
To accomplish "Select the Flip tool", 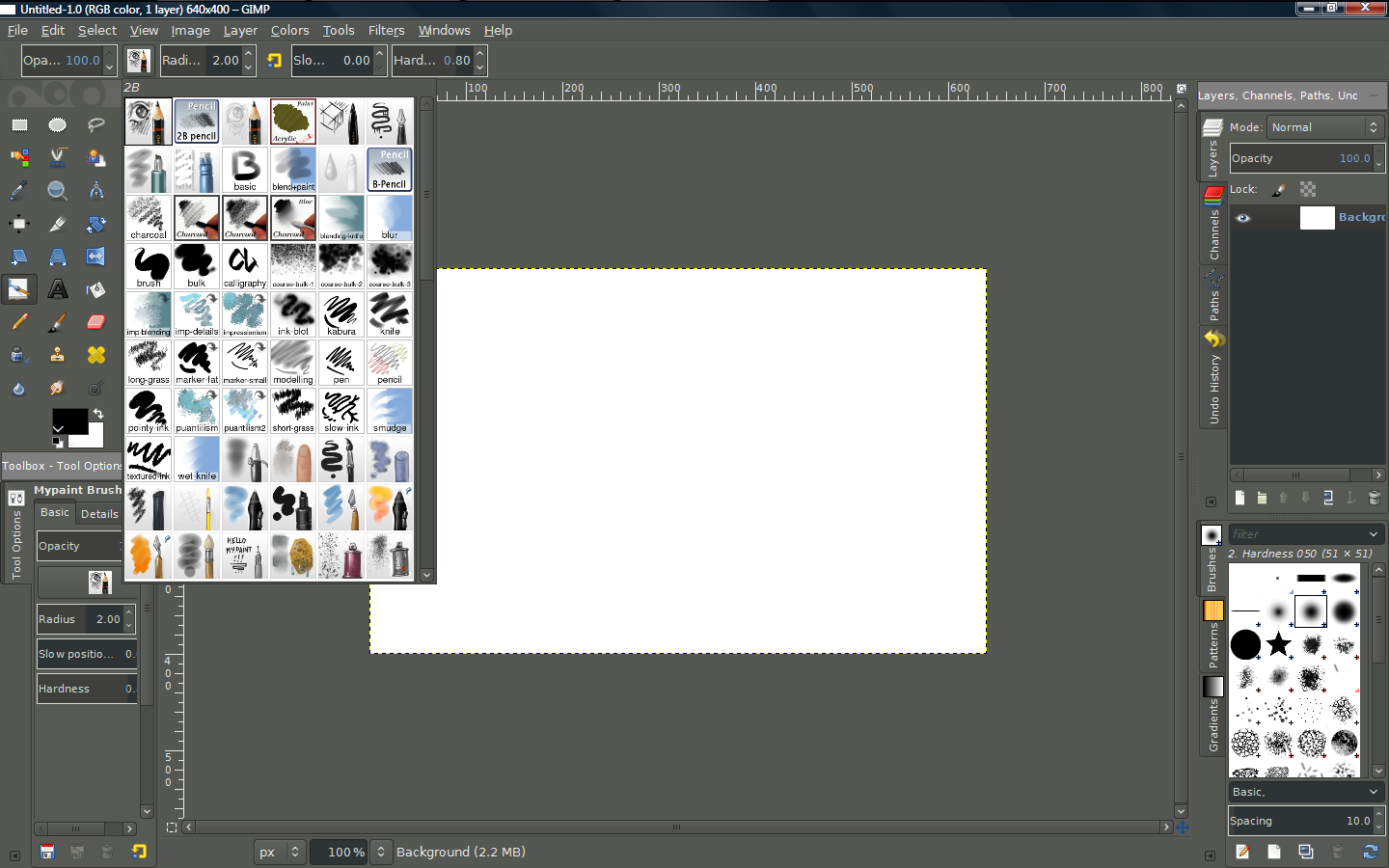I will click(x=96, y=257).
